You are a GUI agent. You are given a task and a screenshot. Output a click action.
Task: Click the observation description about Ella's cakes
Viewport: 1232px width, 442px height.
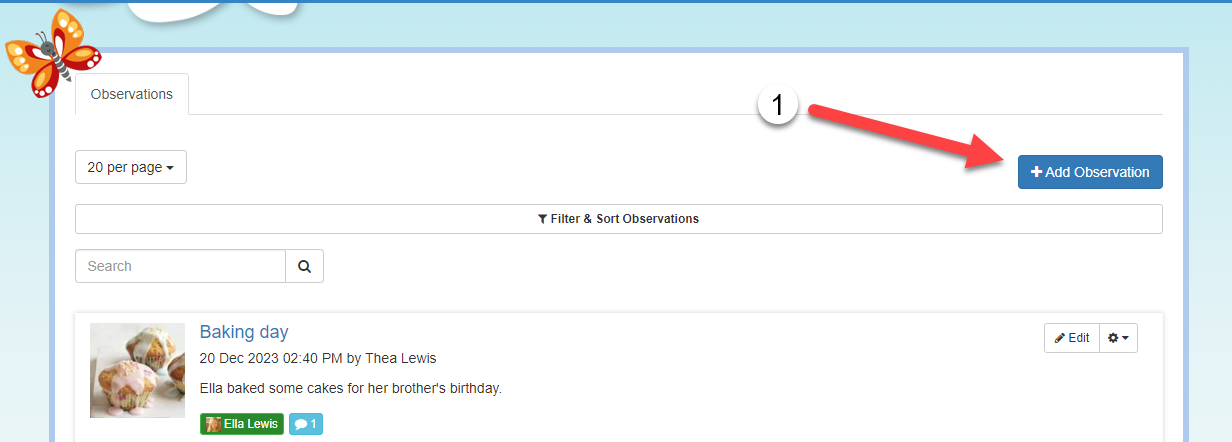(350, 388)
